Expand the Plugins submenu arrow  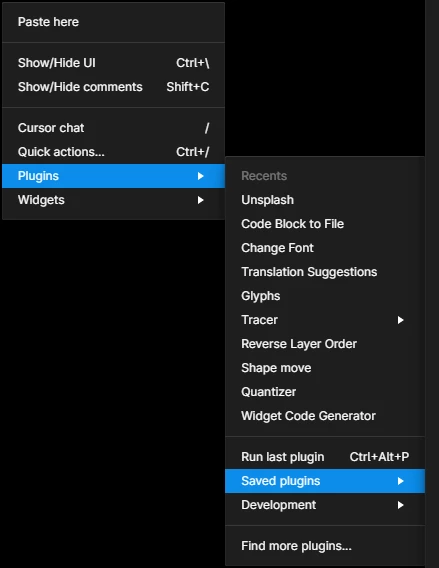pos(200,176)
